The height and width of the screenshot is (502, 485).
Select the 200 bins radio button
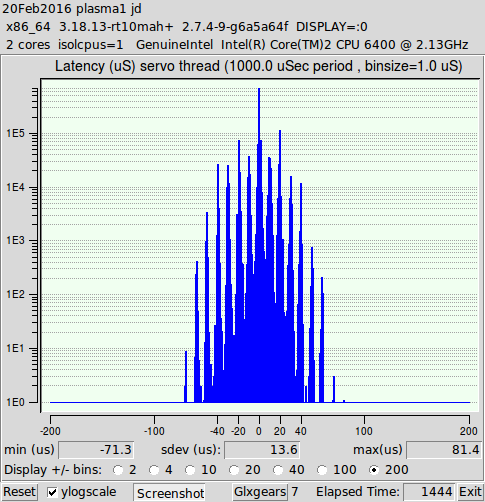pyautogui.click(x=374, y=470)
